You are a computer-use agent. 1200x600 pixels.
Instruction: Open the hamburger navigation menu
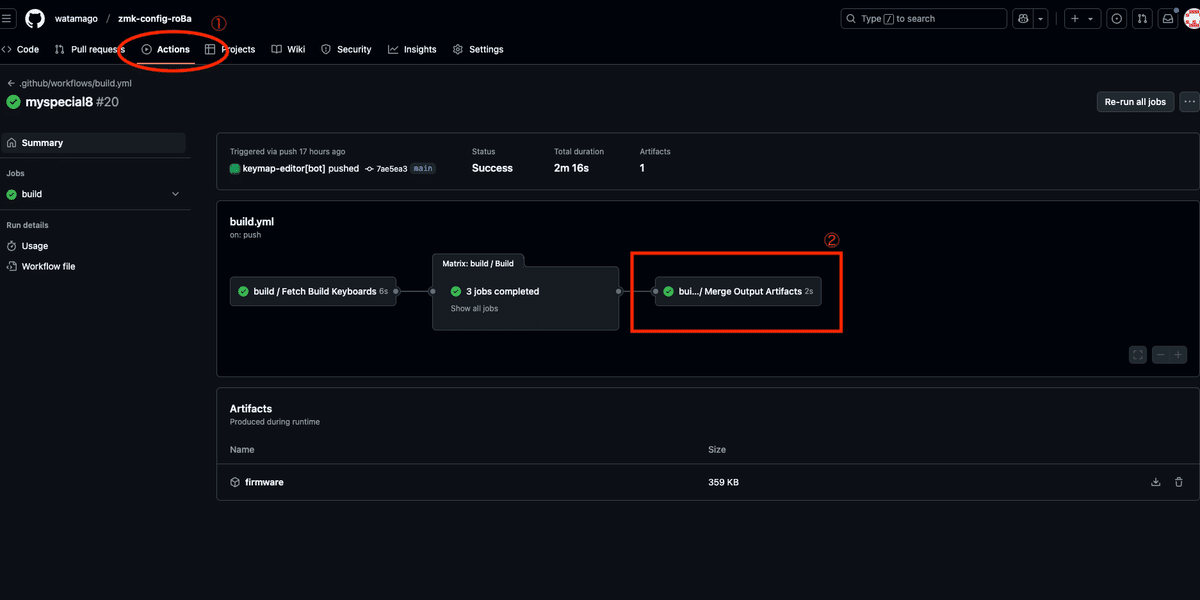click(8, 19)
